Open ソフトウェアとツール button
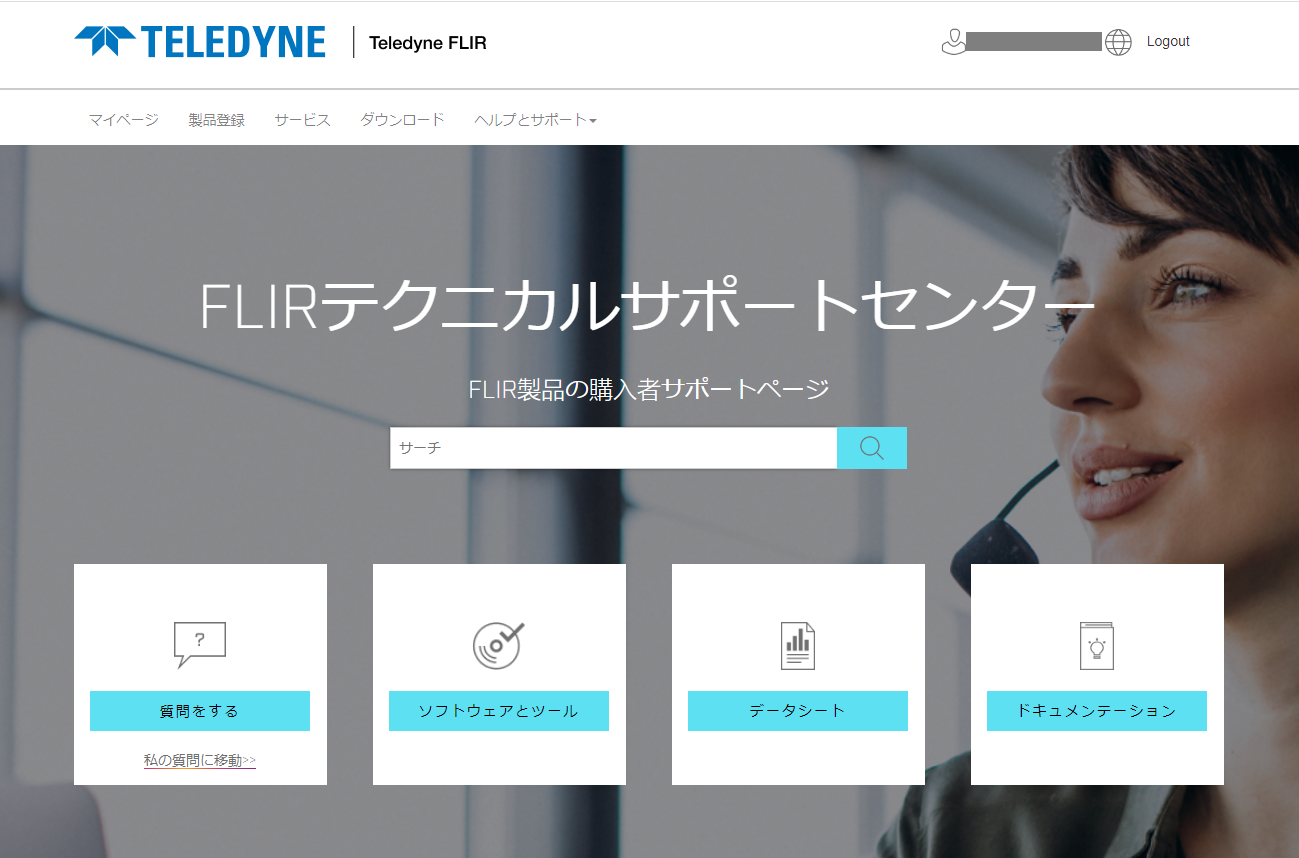Screen dimensions: 1299x858 [x=499, y=711]
